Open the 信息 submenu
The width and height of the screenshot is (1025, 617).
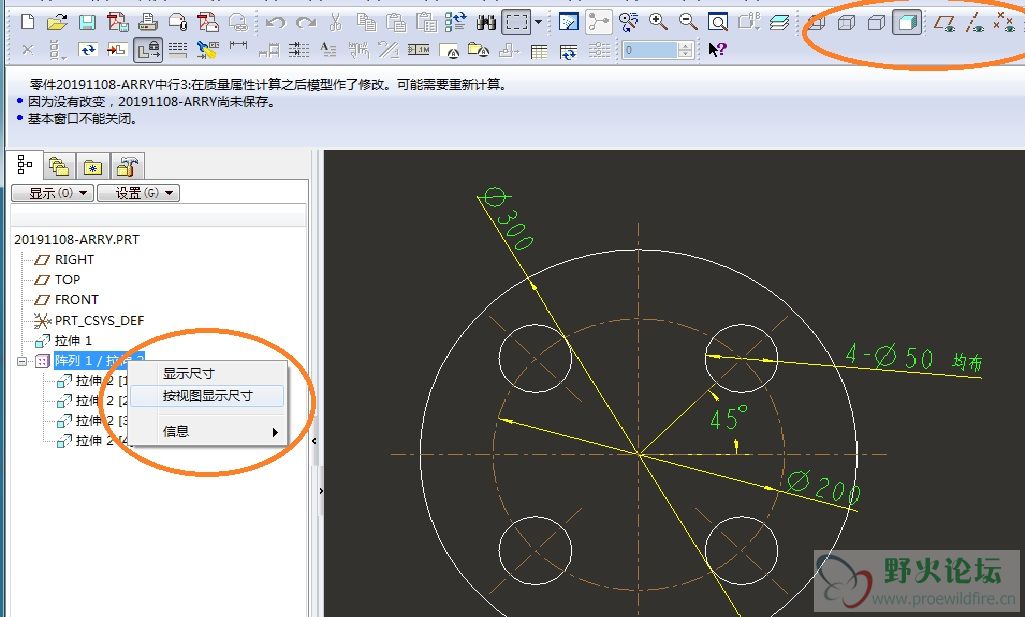[x=220, y=432]
